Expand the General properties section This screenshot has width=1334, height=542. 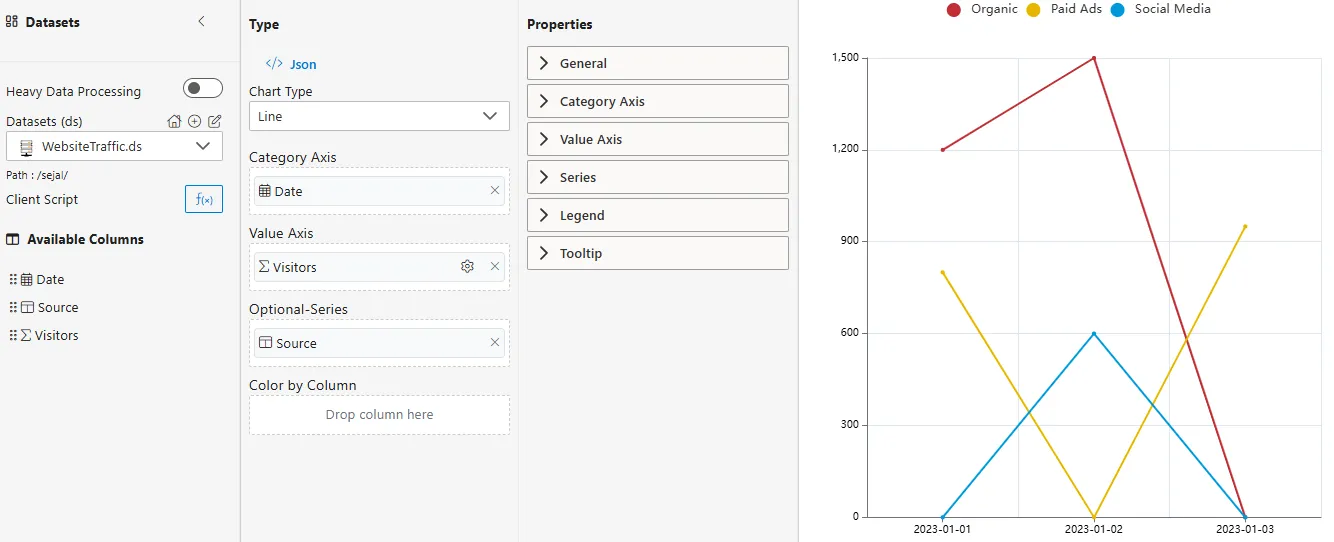tap(657, 63)
